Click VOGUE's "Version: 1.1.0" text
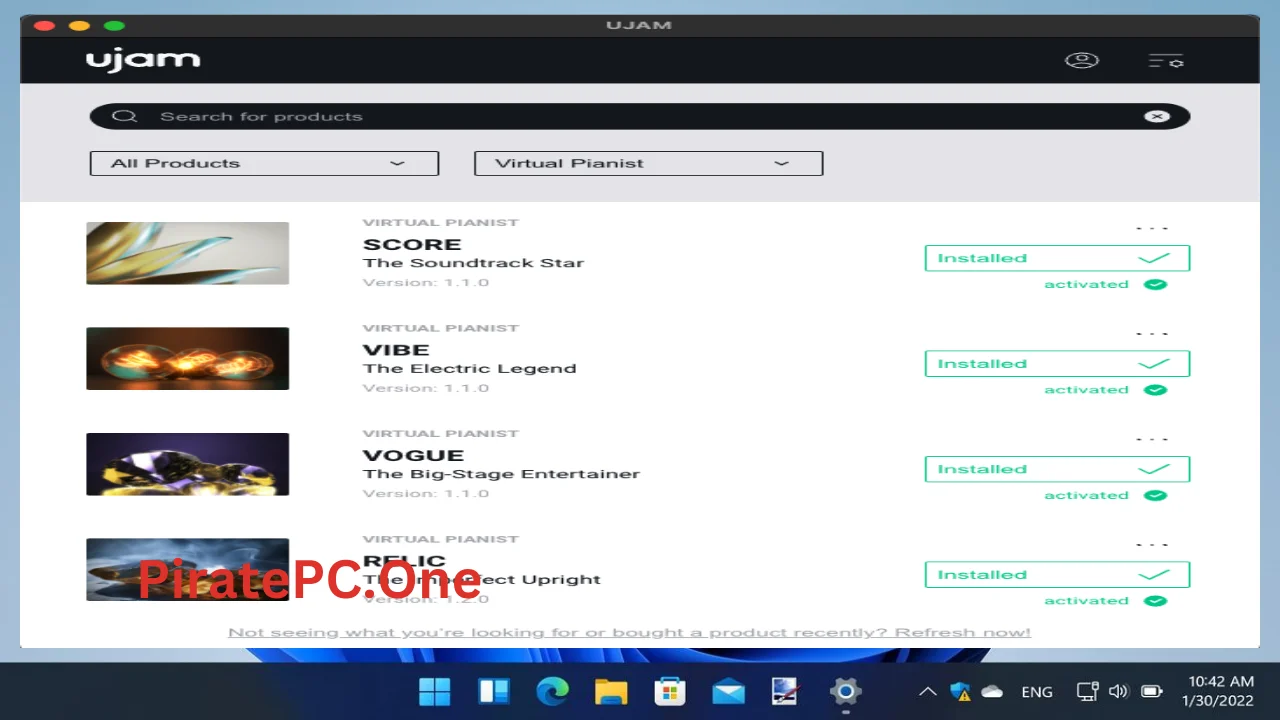Viewport: 1280px width, 720px height. [x=426, y=493]
